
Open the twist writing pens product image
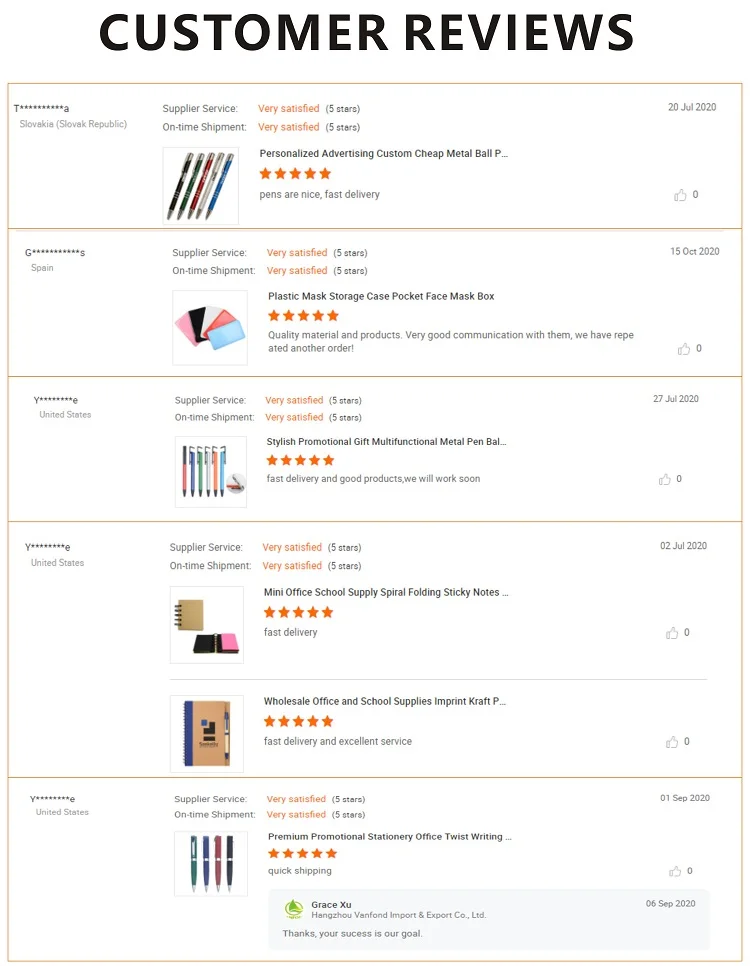pos(211,863)
